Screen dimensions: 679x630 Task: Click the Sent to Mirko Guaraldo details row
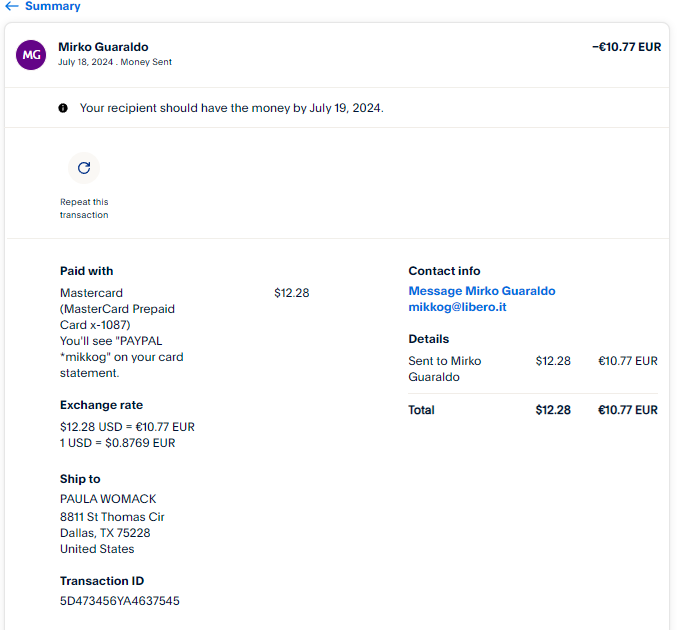pyautogui.click(x=444, y=368)
